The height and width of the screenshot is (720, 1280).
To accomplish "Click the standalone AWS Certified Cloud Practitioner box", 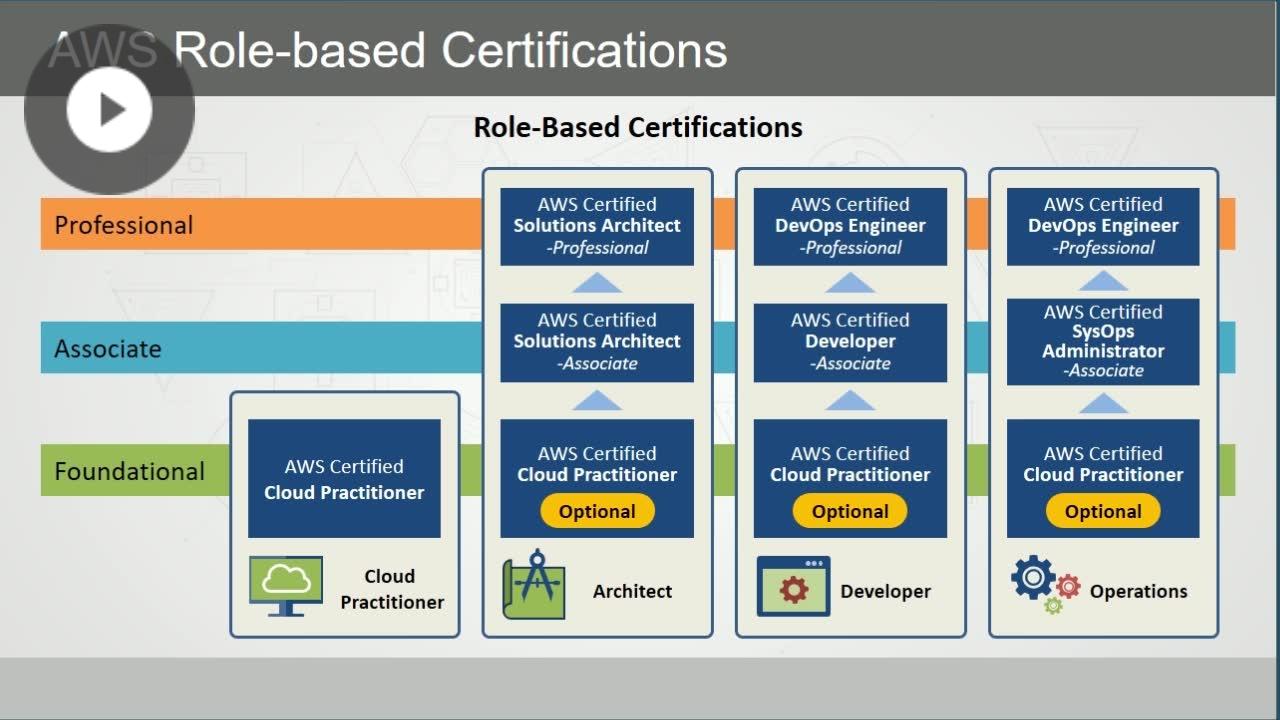I will [344, 478].
